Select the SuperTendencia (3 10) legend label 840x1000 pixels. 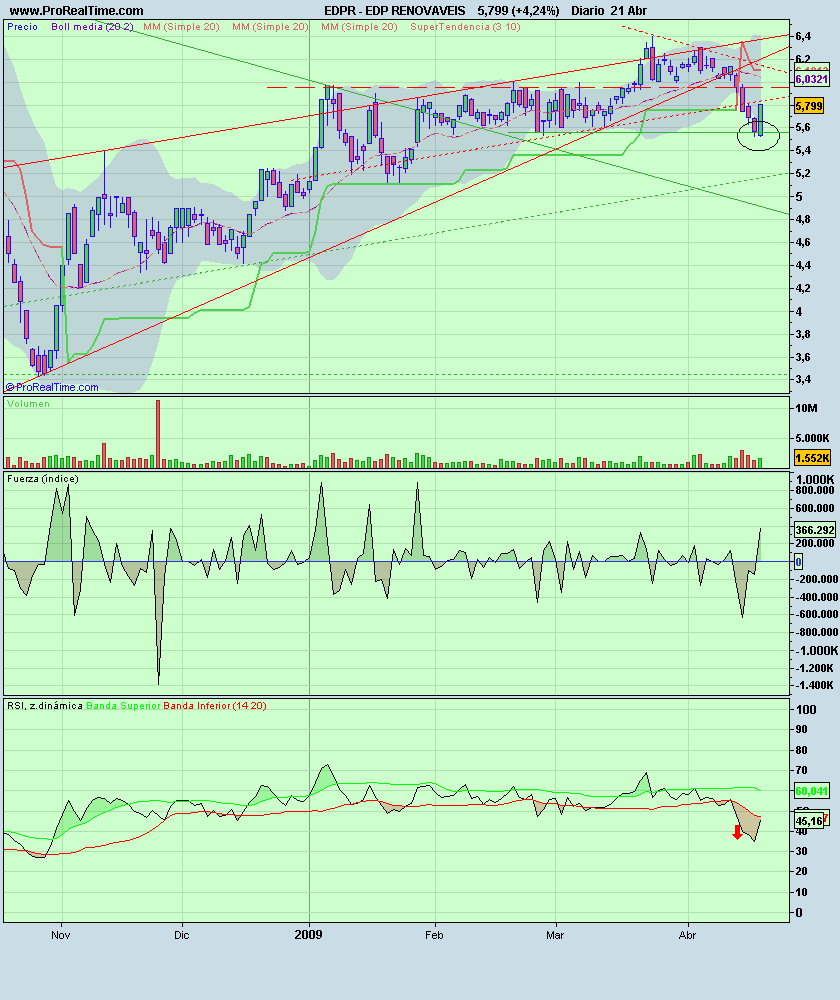pyautogui.click(x=465, y=27)
